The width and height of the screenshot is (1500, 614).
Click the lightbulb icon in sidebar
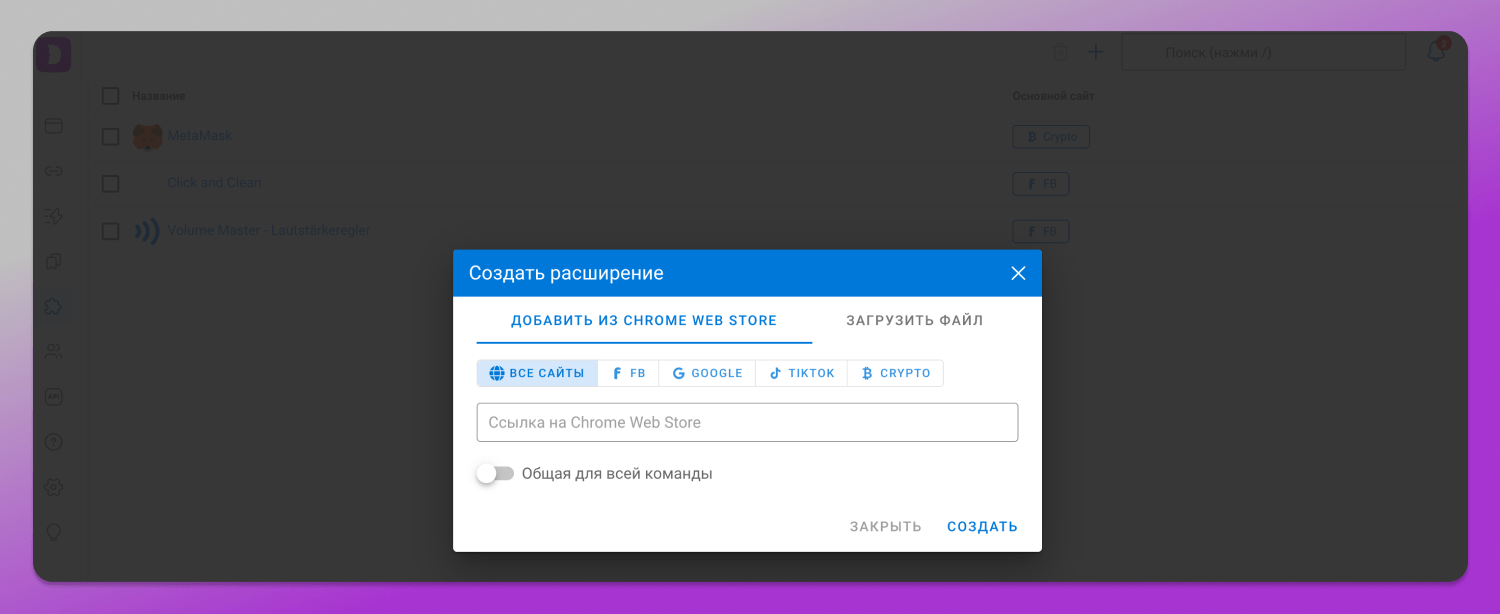click(x=54, y=532)
